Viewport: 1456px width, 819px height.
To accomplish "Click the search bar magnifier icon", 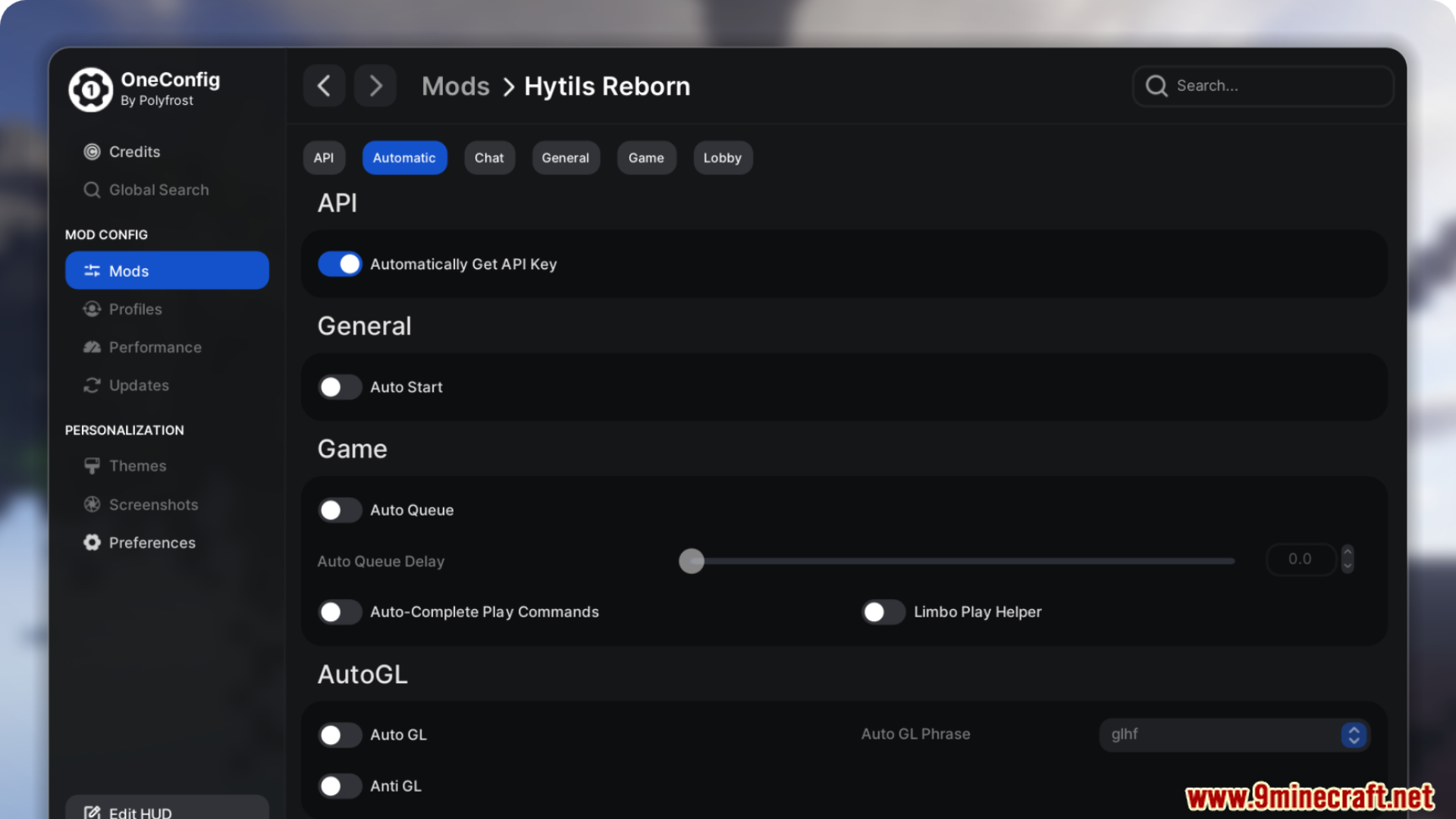I will point(1156,86).
